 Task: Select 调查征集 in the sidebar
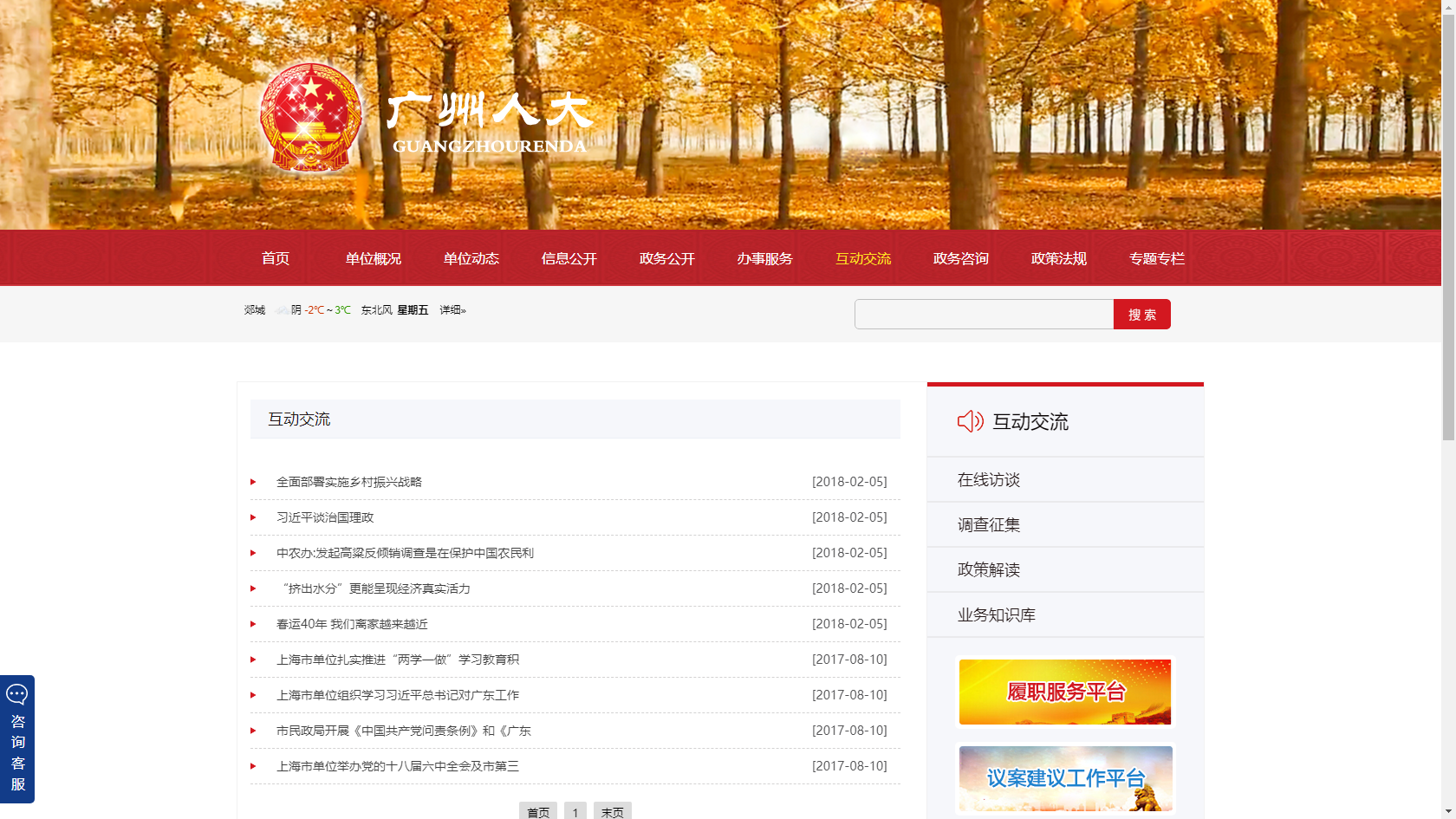[989, 525]
